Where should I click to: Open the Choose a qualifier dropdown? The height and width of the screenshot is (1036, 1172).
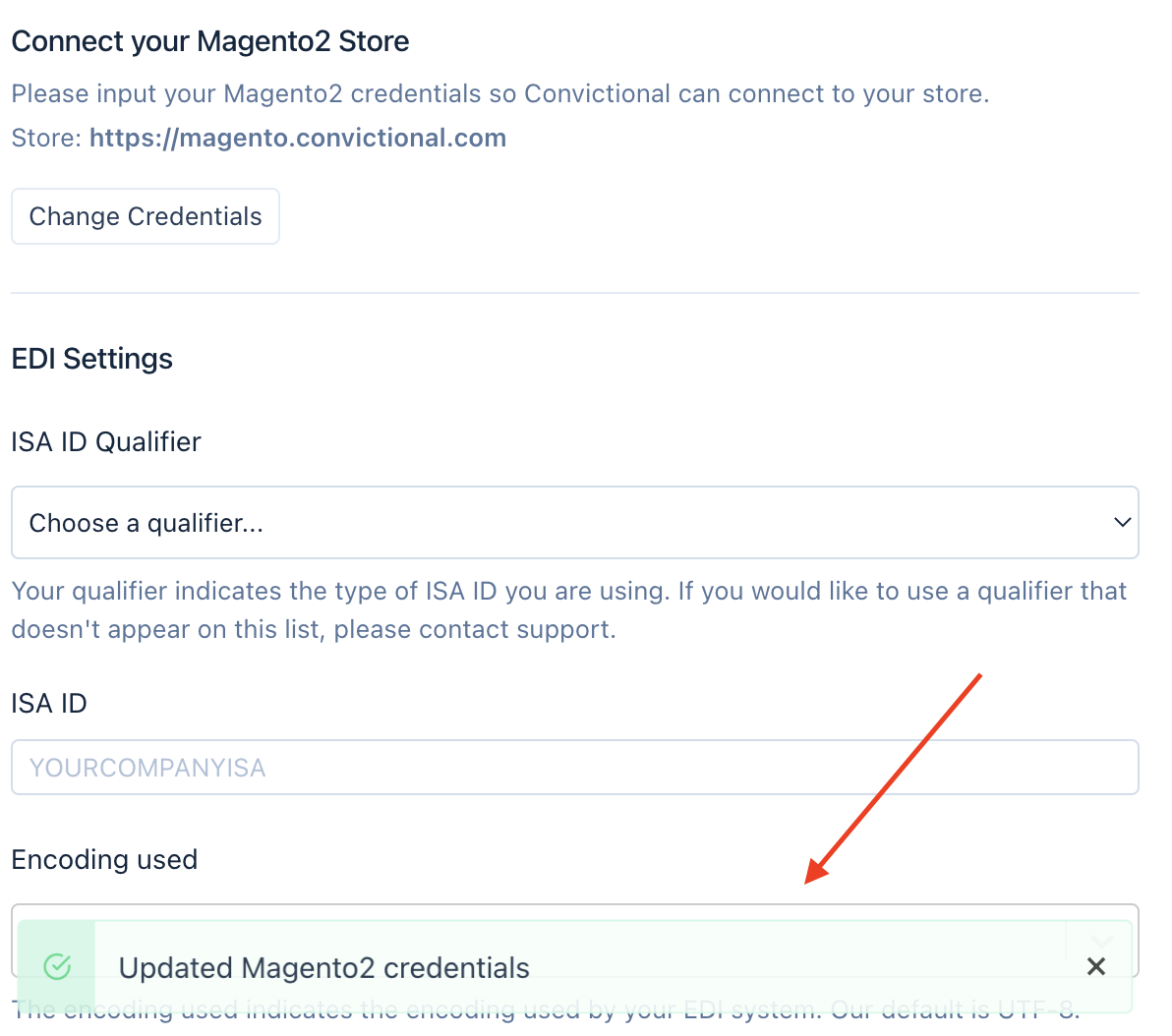(x=574, y=523)
